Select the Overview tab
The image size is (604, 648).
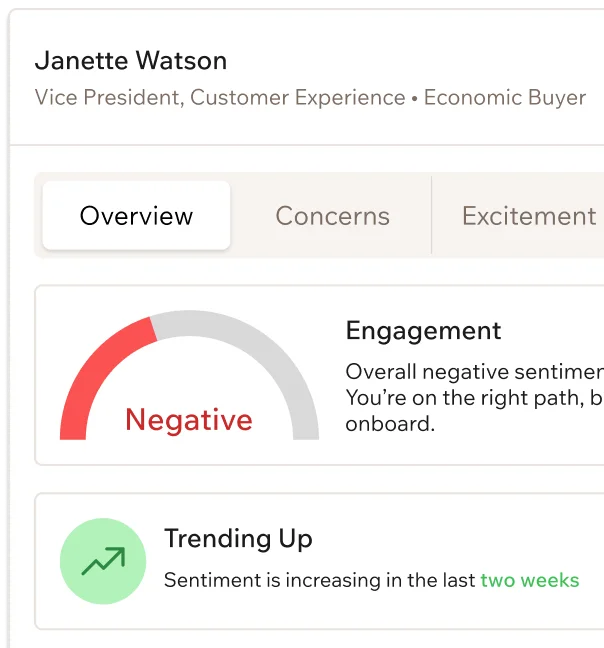pyautogui.click(x=136, y=215)
